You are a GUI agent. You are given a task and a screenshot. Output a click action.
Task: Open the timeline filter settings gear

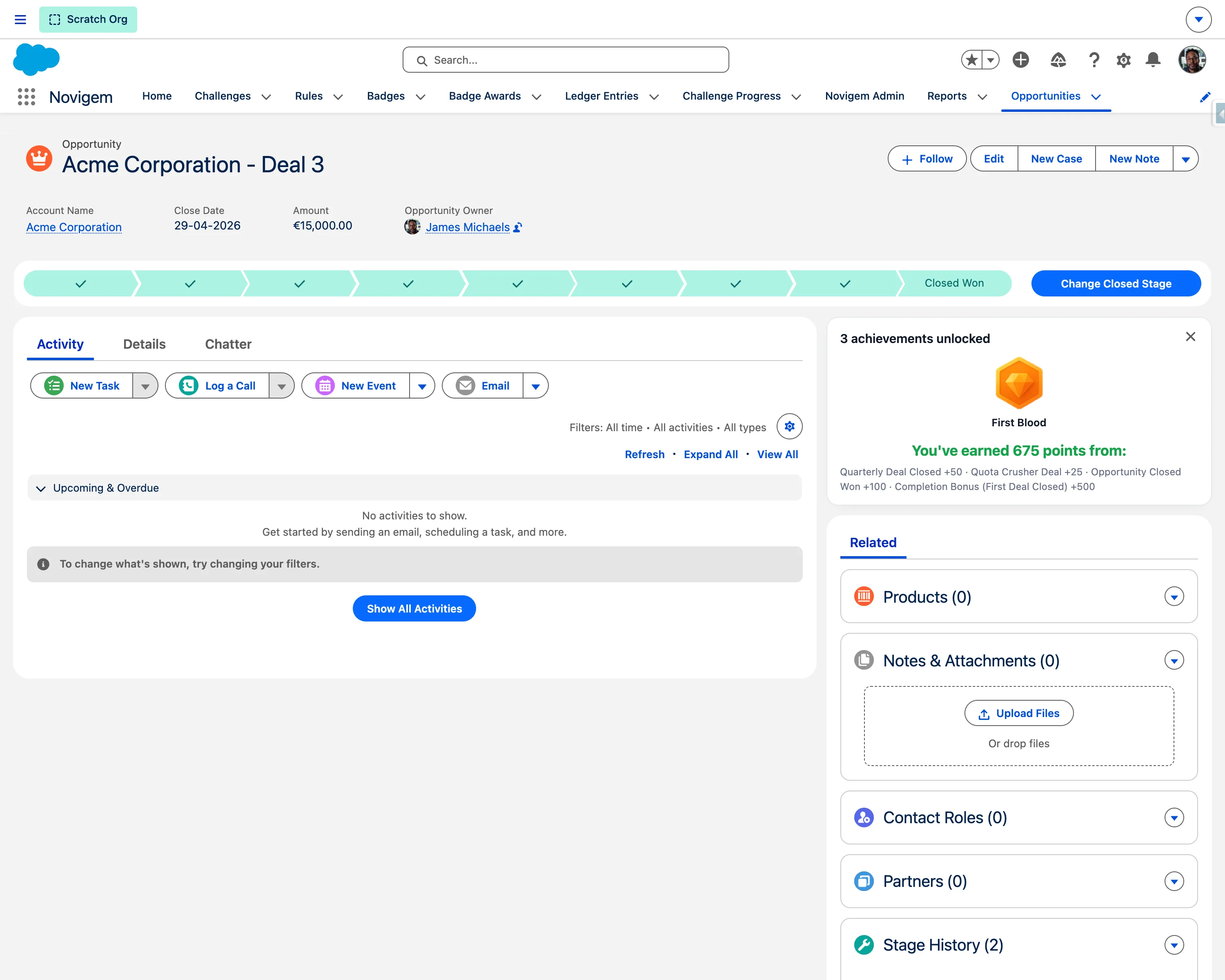click(x=789, y=427)
